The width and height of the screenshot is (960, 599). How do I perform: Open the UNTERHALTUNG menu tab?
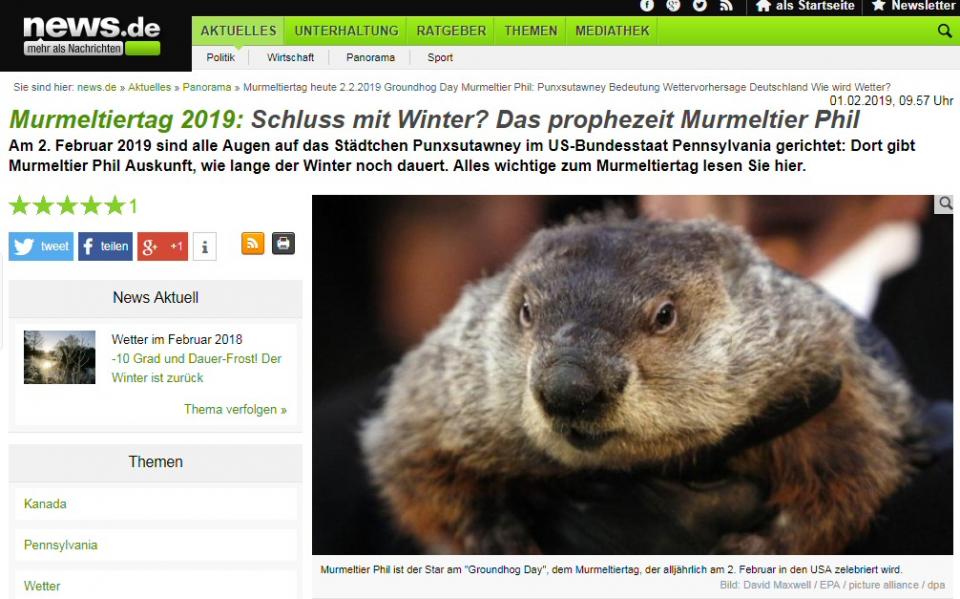coord(347,31)
